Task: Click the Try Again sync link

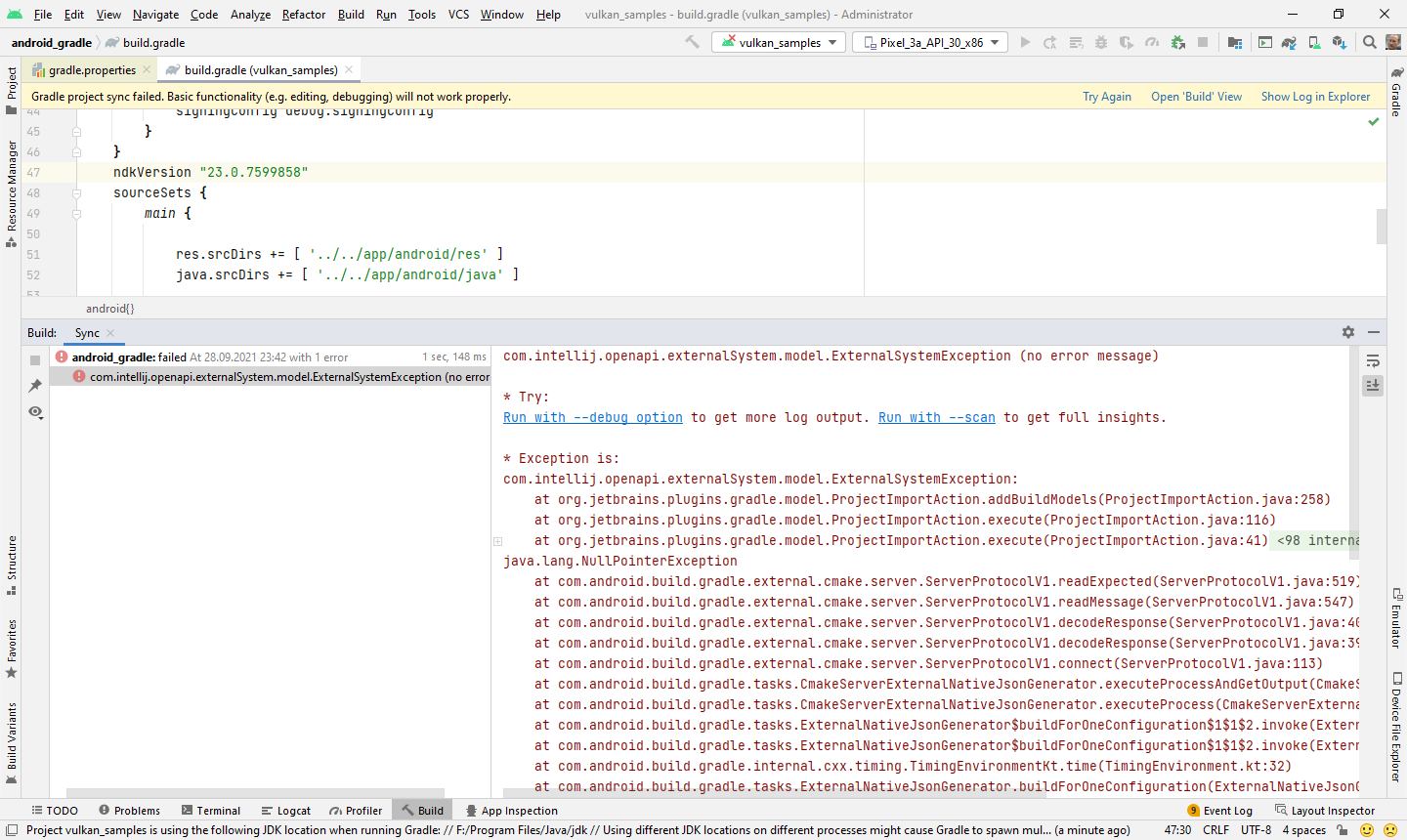Action: (x=1107, y=96)
